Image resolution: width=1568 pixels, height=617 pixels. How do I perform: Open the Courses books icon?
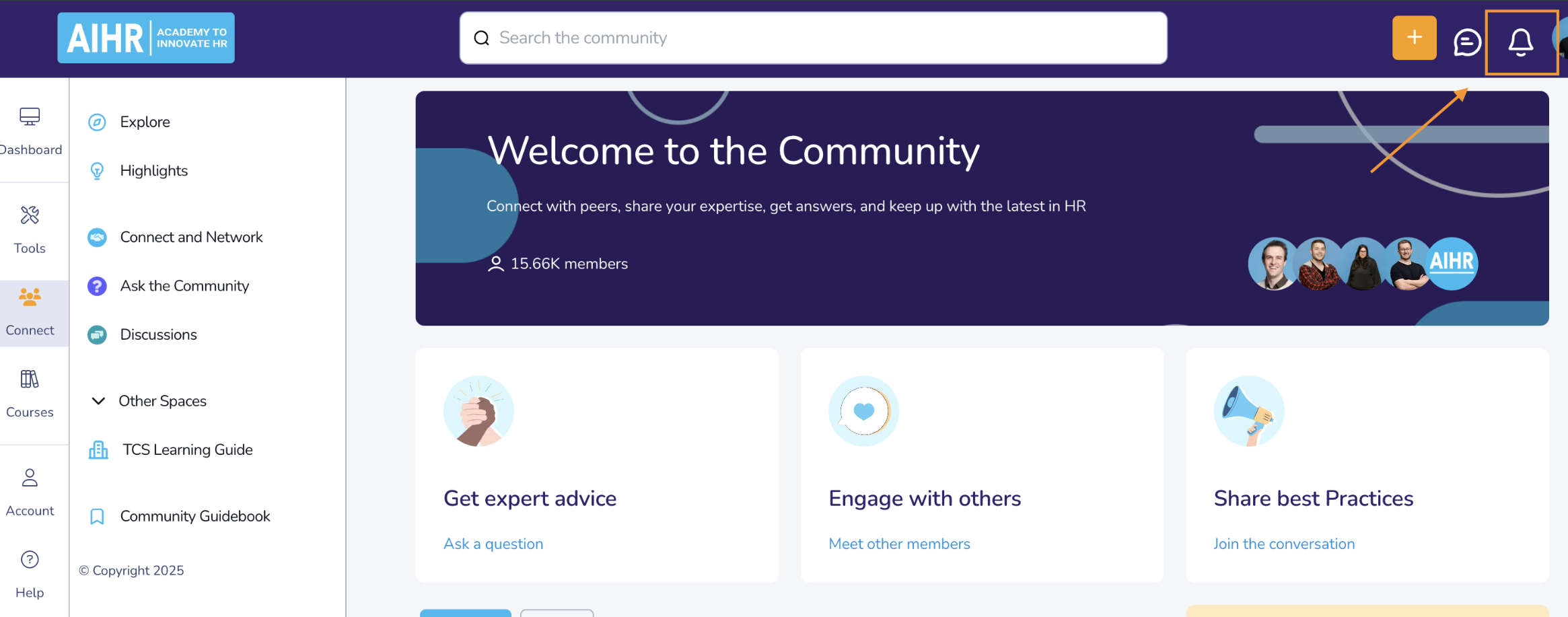coord(30,379)
